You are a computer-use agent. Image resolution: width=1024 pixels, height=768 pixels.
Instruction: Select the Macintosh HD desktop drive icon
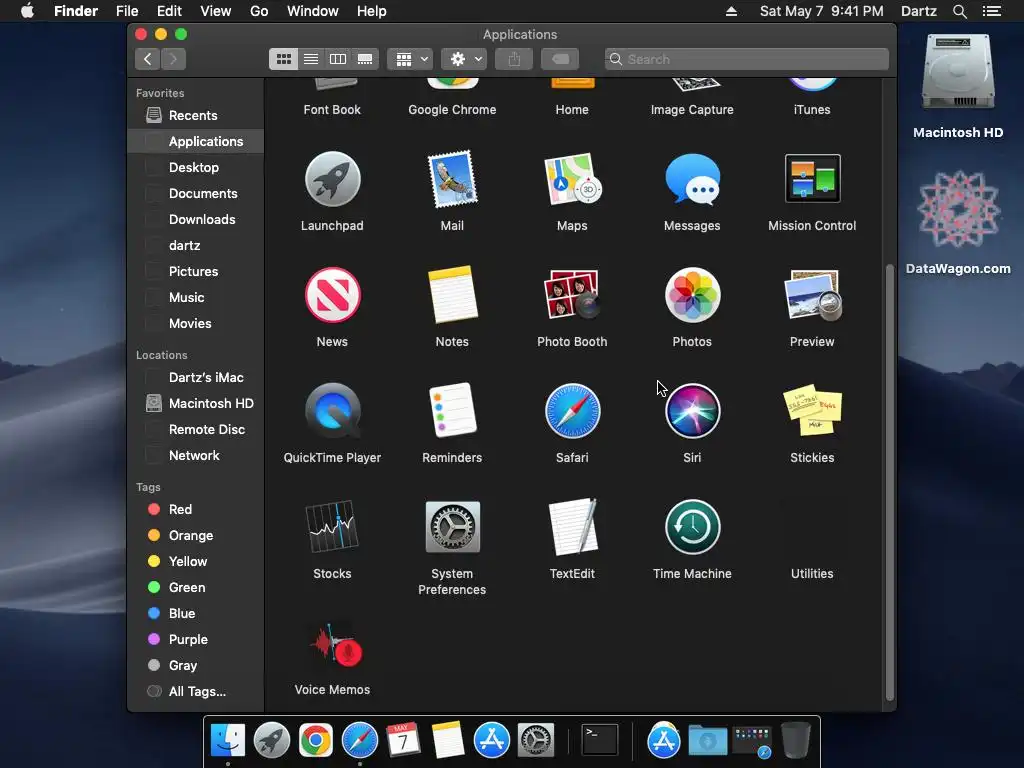[958, 73]
